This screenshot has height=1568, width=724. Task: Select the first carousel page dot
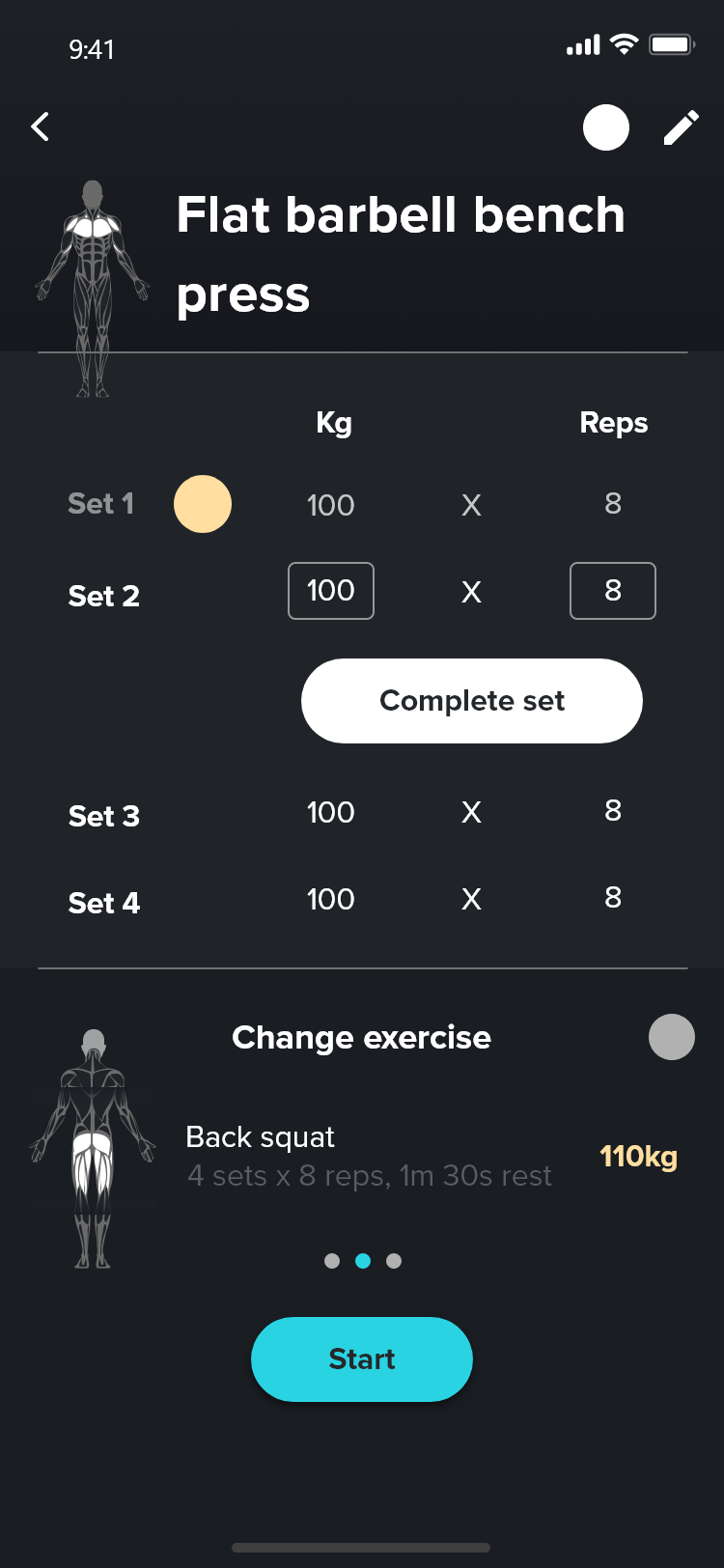point(332,1261)
